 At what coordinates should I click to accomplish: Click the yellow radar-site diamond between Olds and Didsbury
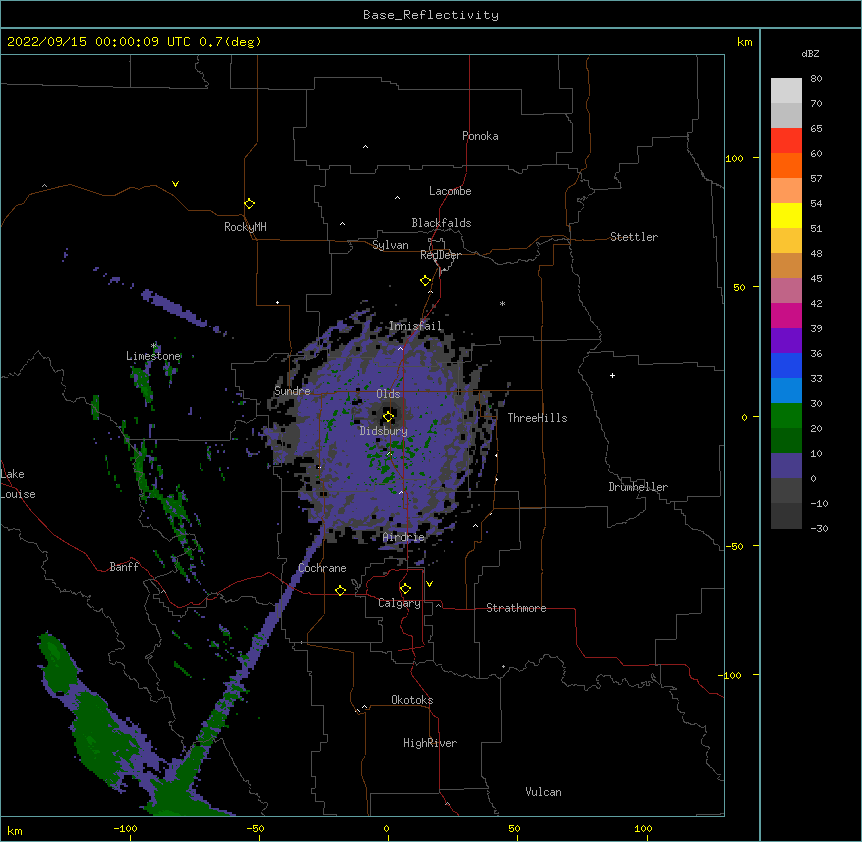point(389,416)
